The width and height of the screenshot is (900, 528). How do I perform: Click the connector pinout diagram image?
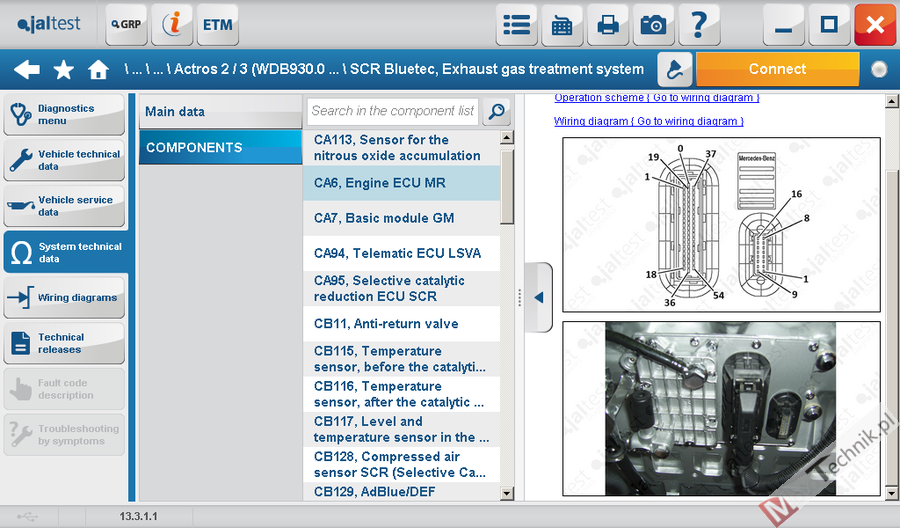(x=721, y=225)
